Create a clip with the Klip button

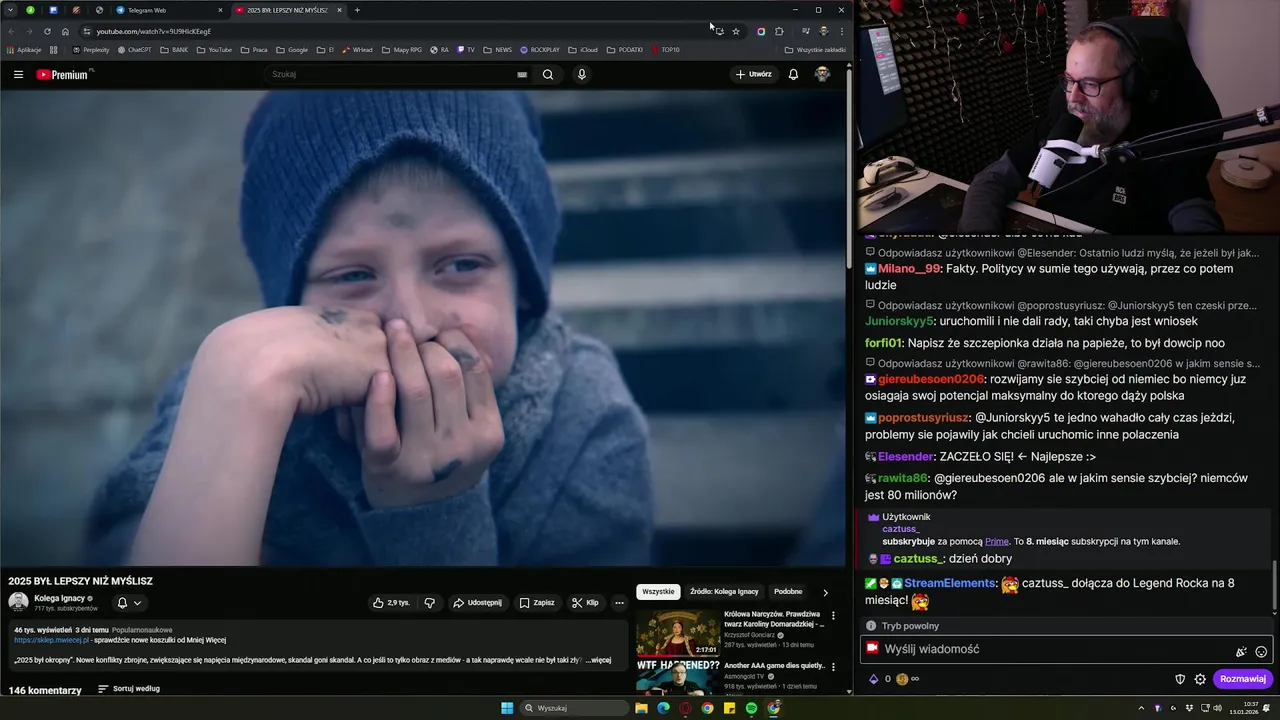[x=585, y=603]
